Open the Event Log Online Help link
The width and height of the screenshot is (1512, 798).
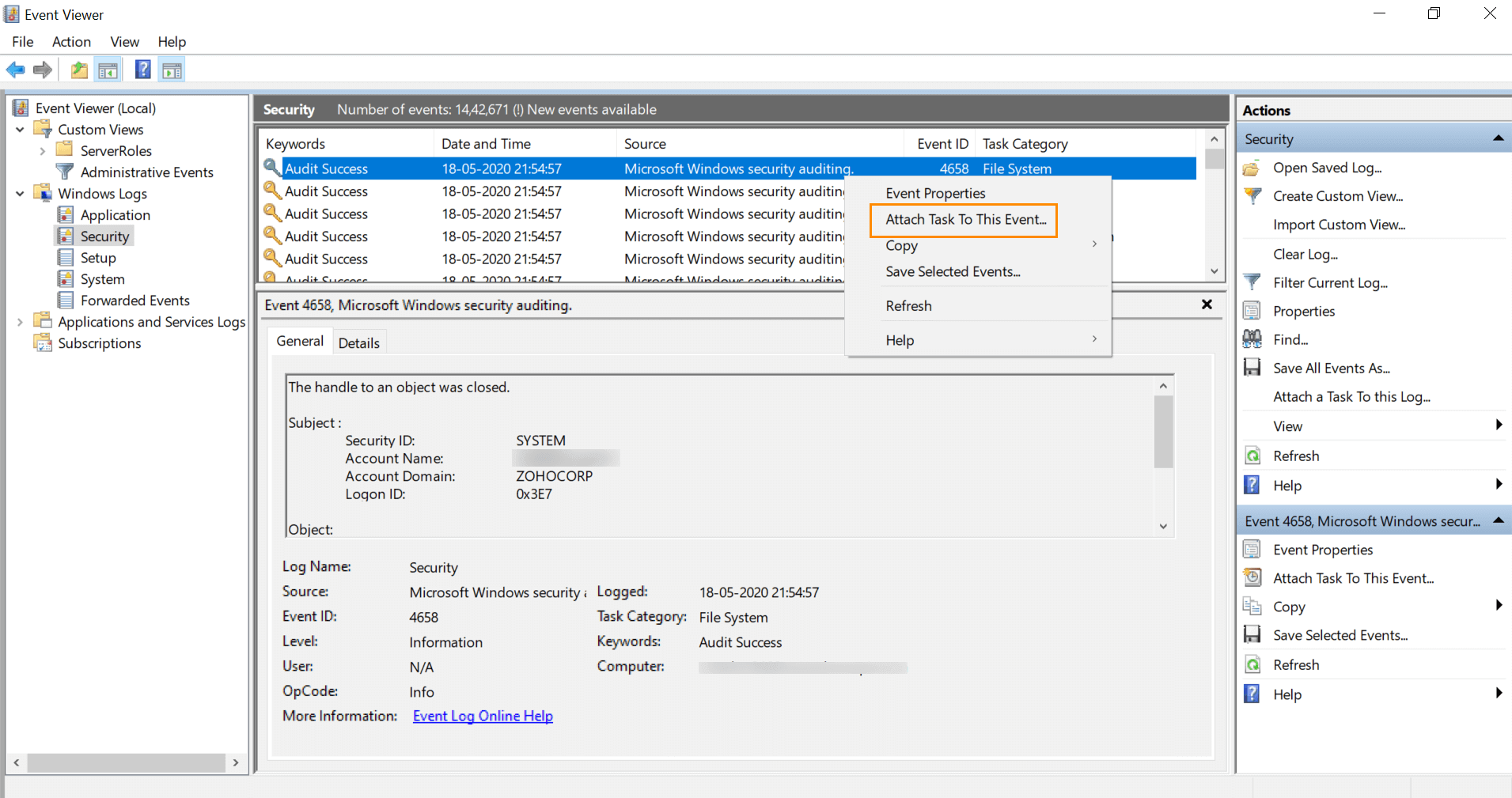[x=483, y=715]
